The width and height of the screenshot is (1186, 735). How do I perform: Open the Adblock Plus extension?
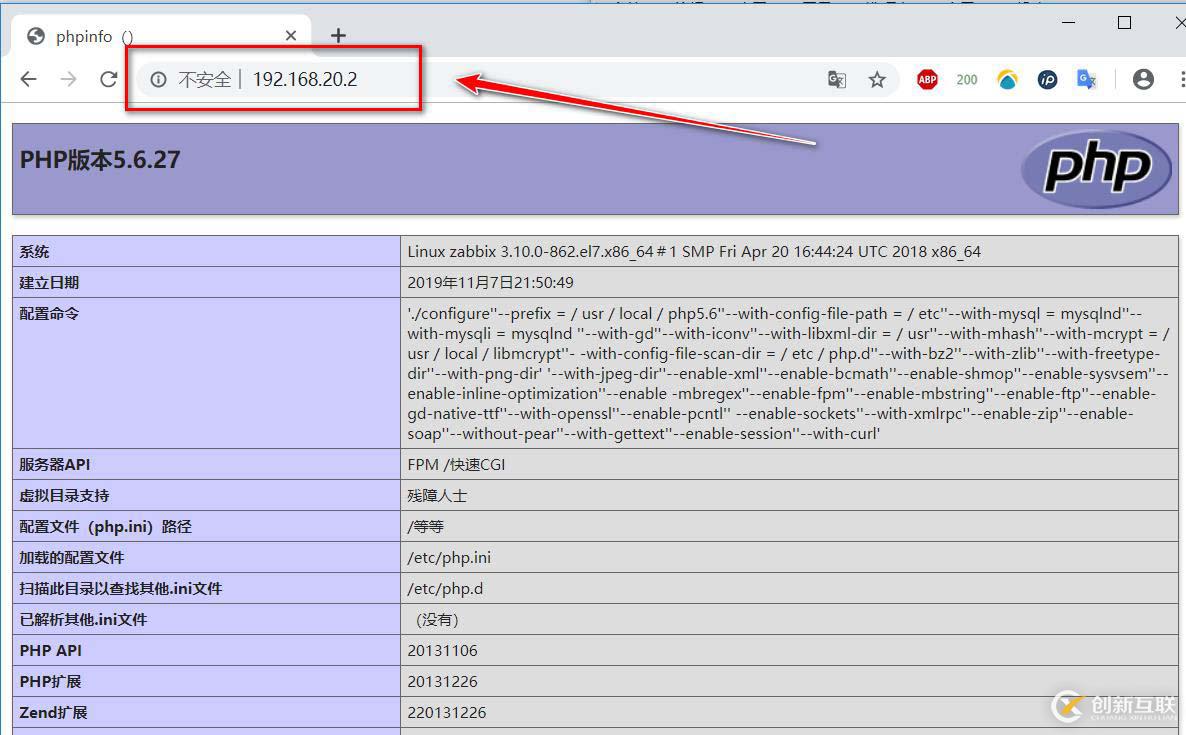click(927, 79)
